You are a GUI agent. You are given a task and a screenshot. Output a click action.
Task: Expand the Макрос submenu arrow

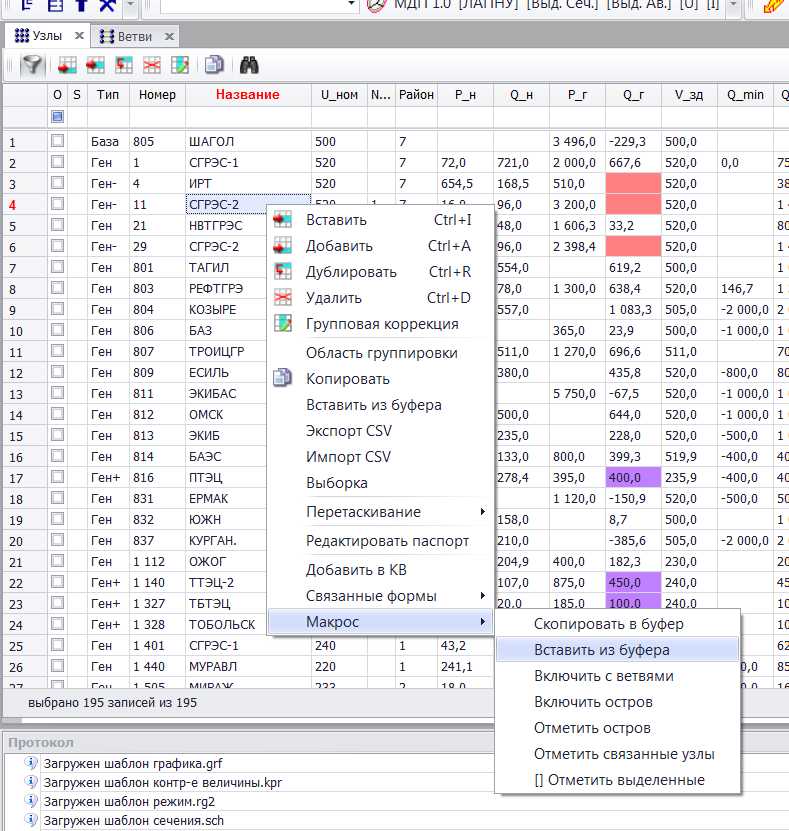tap(482, 621)
